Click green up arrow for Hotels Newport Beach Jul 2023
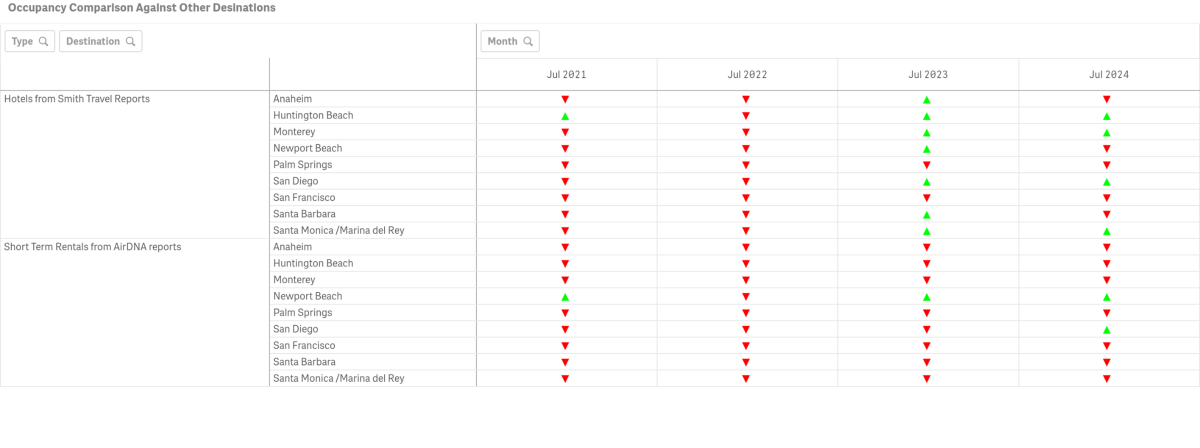 [x=927, y=149]
